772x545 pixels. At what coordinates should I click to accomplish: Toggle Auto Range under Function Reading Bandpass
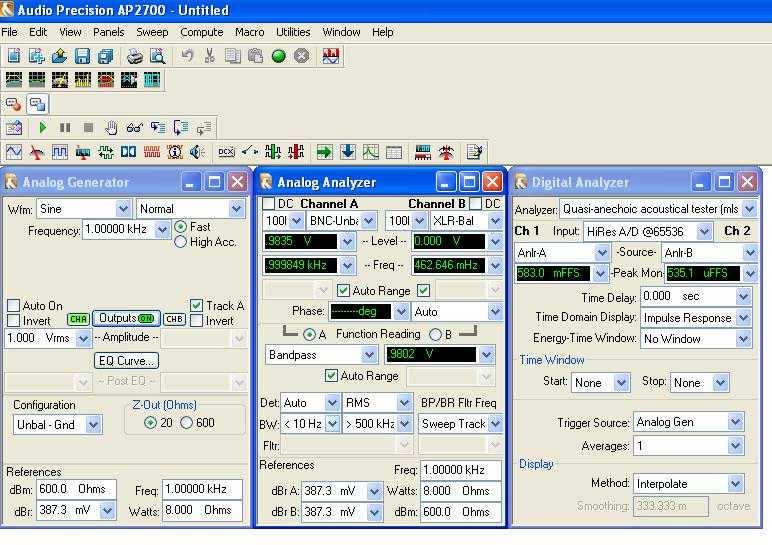[x=331, y=376]
